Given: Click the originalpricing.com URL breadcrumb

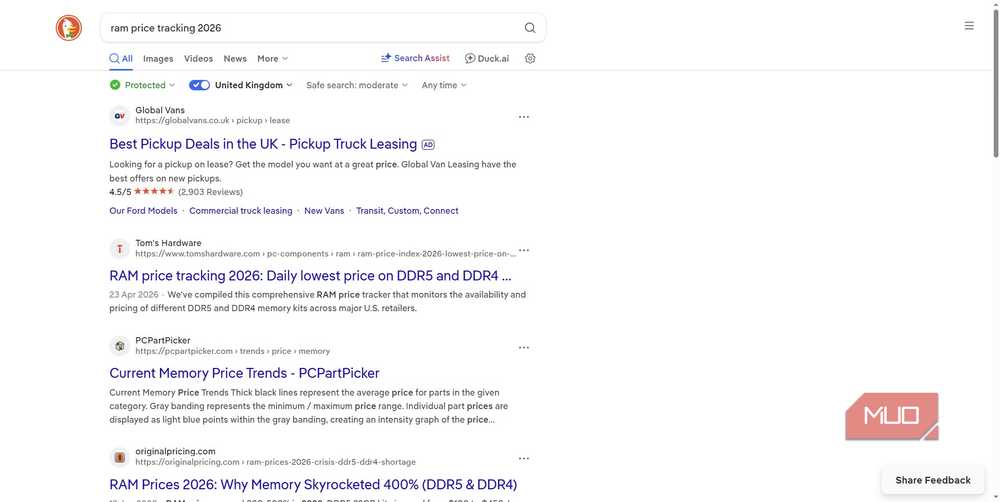Looking at the screenshot, I should [276, 462].
